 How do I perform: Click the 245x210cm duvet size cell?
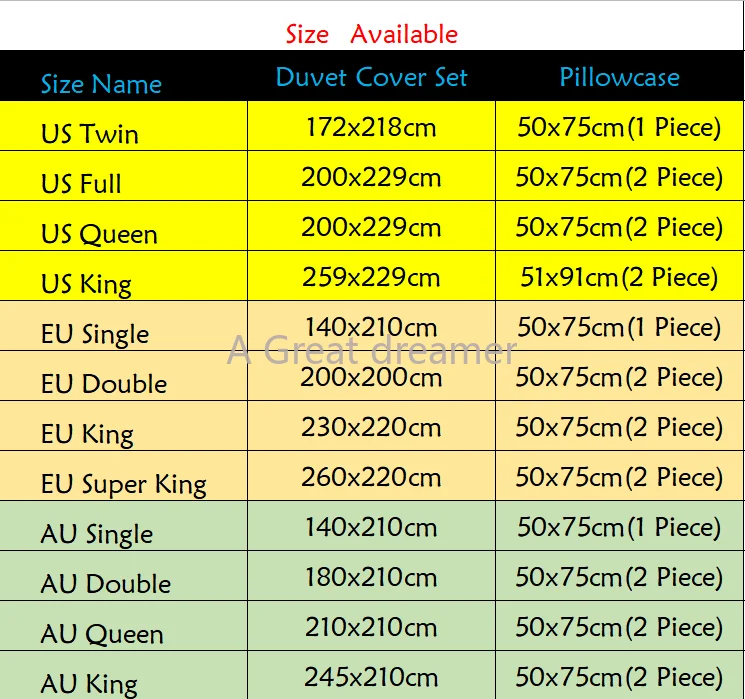click(371, 677)
